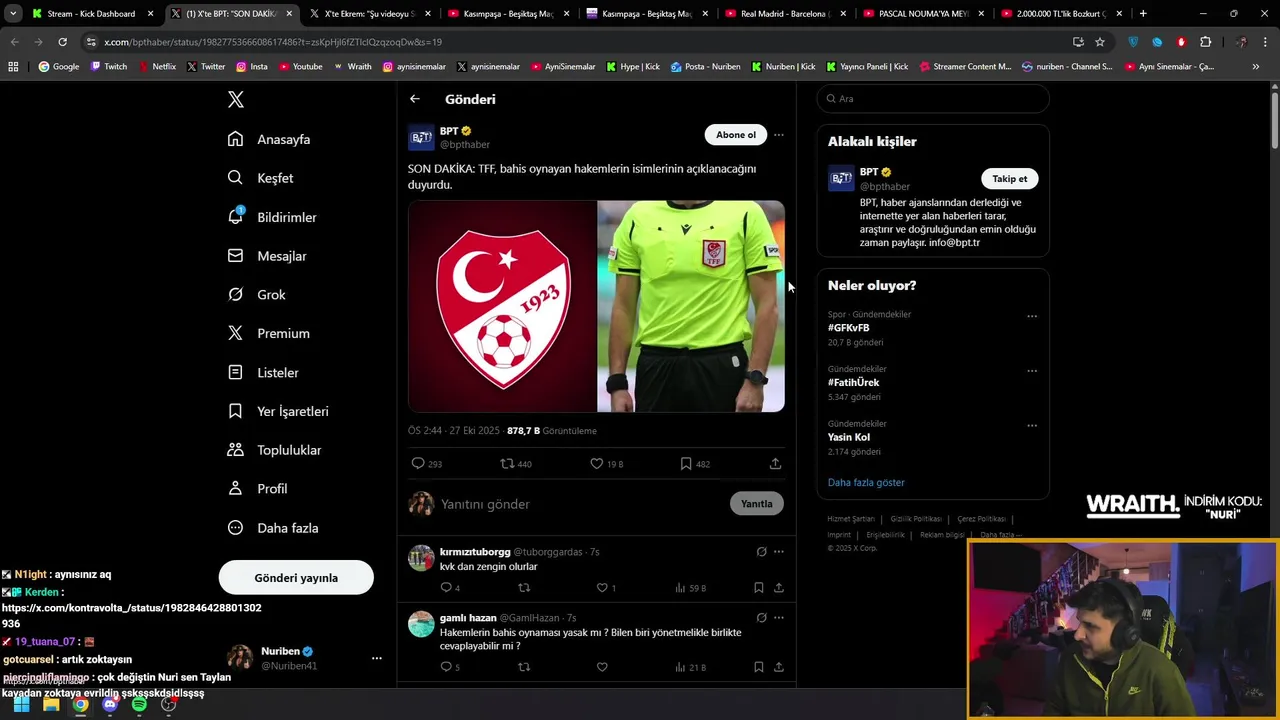
Task: Open trend #FatihÜrek
Action: [853, 383]
